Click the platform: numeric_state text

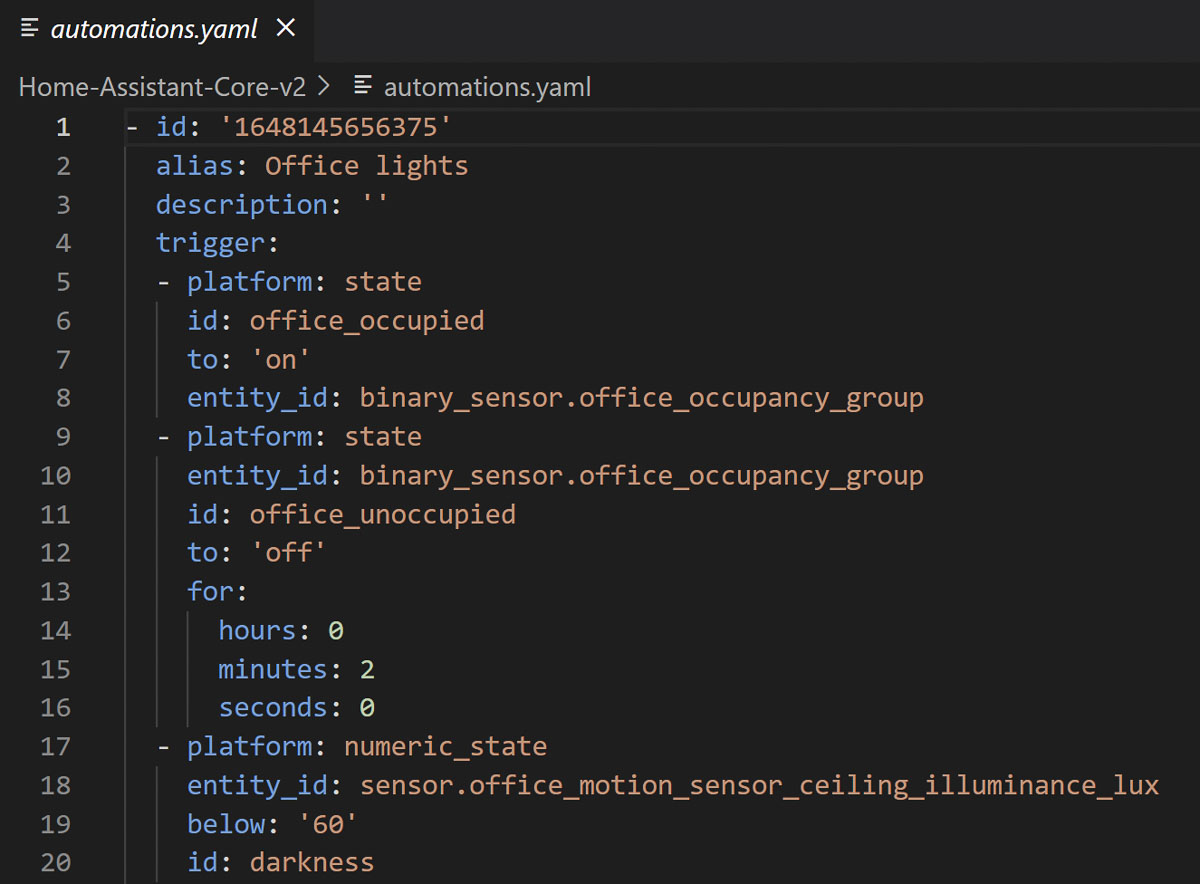(x=445, y=746)
